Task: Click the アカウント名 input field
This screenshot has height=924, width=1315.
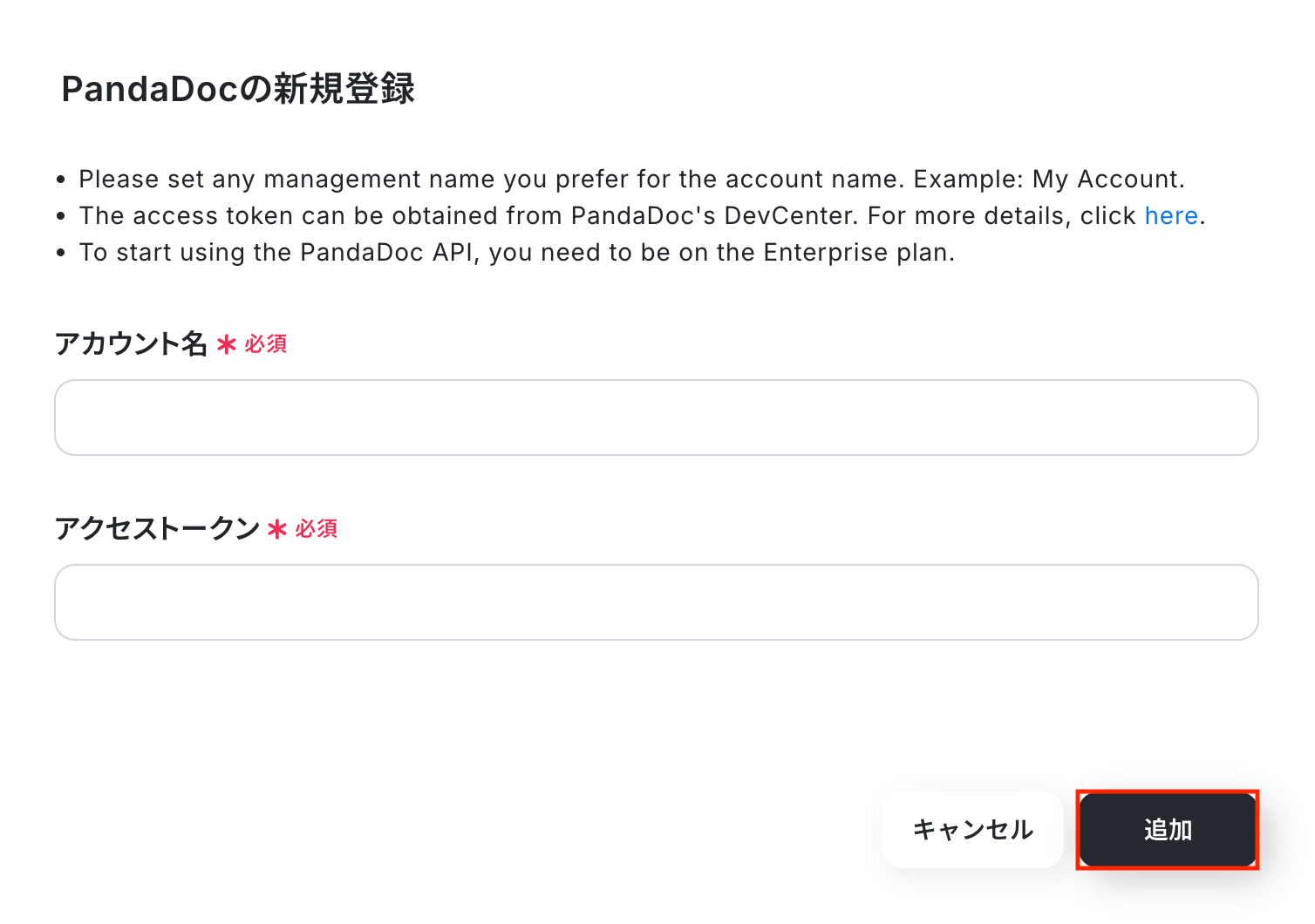Action: point(656,418)
